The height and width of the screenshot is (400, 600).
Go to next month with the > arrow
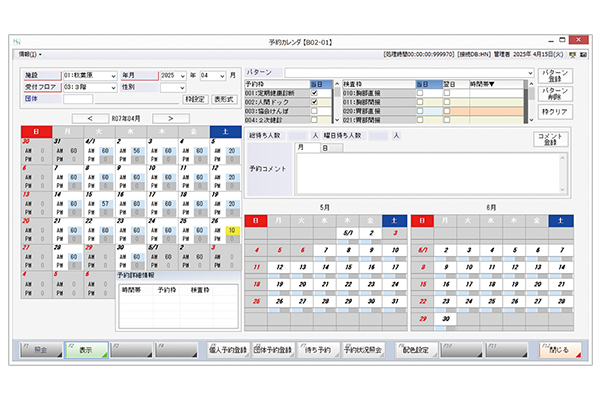(171, 118)
